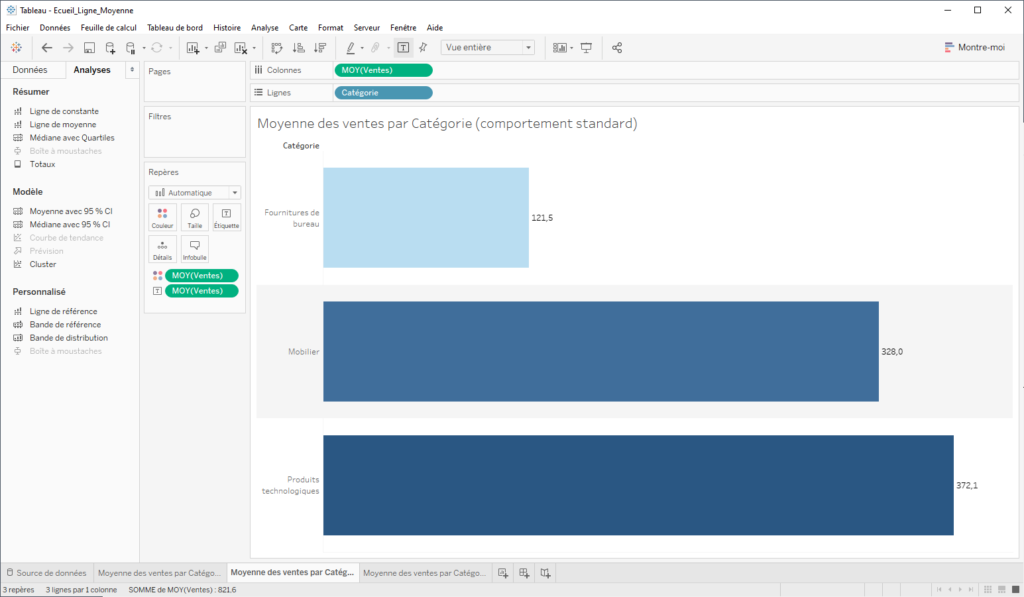
Task: Select Ligne de constante analytics item
Action: (x=63, y=111)
